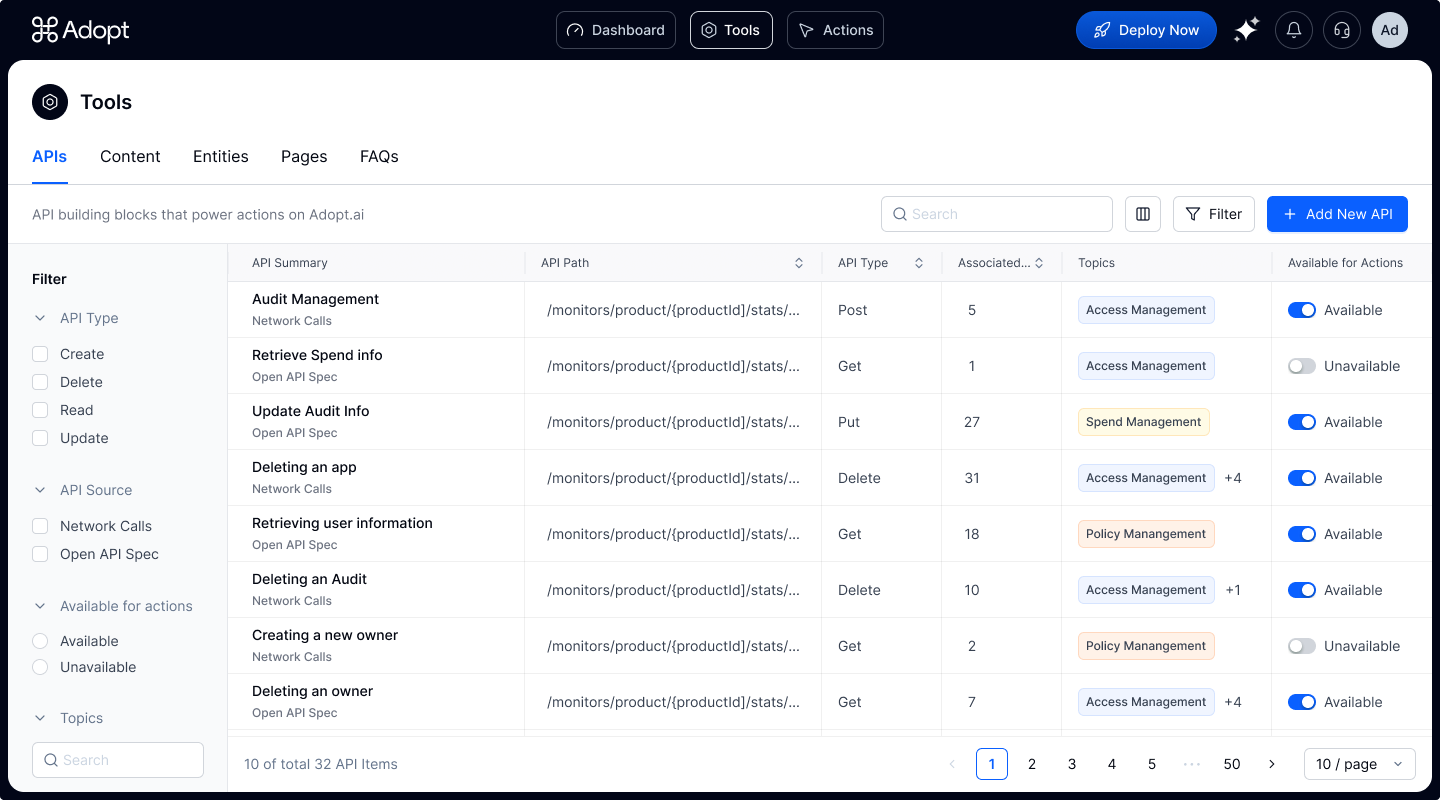Switch to the Pages tab
This screenshot has height=800, width=1440.
pyautogui.click(x=304, y=156)
